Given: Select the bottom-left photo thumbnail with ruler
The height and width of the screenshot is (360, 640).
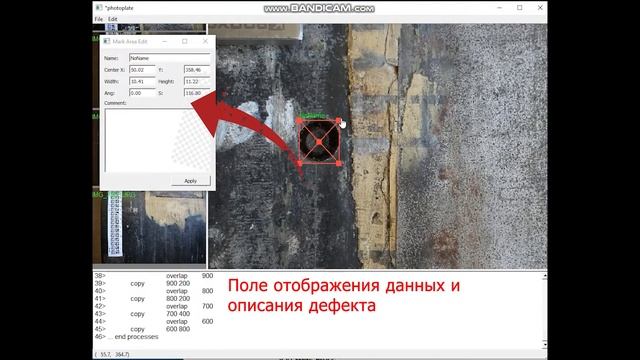Looking at the screenshot, I should [x=149, y=227].
